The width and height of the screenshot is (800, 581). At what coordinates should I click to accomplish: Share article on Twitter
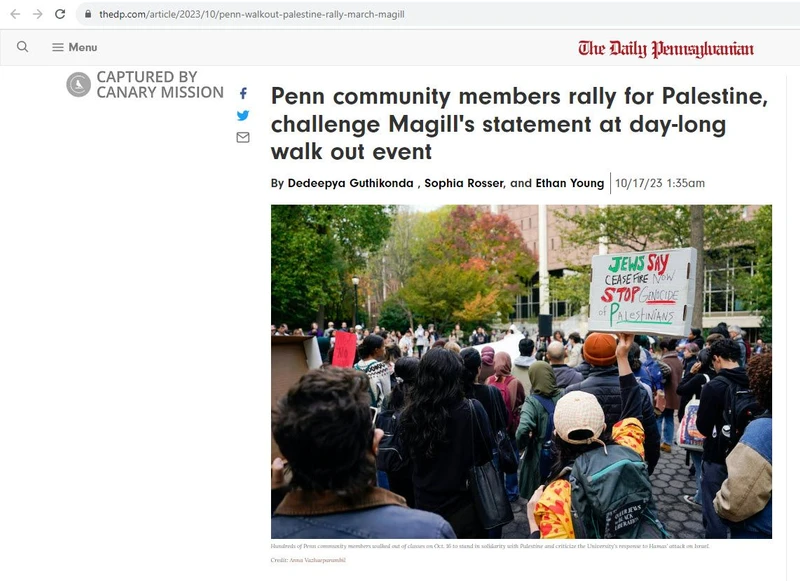(243, 115)
